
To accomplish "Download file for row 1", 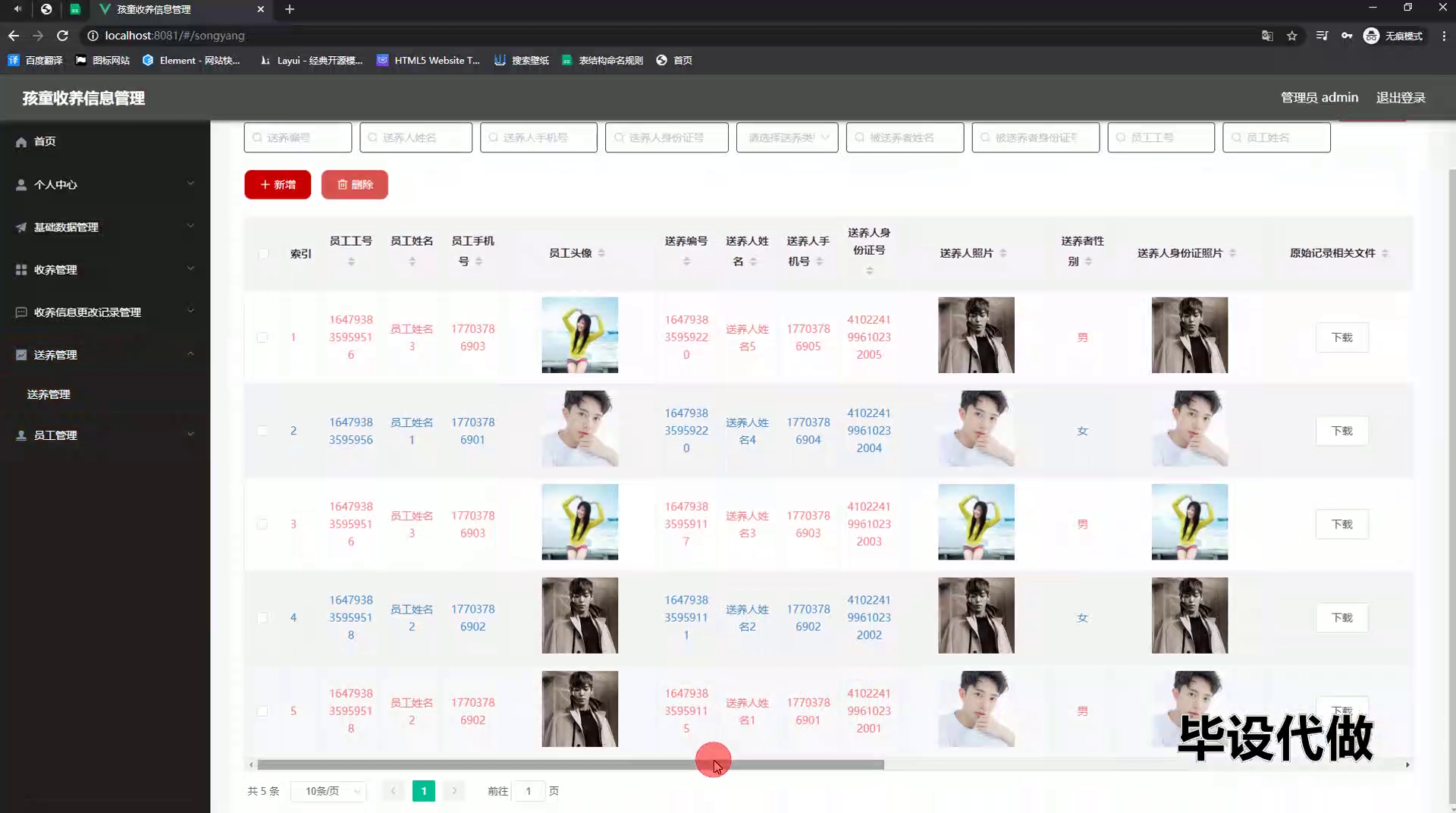I will coord(1341,337).
